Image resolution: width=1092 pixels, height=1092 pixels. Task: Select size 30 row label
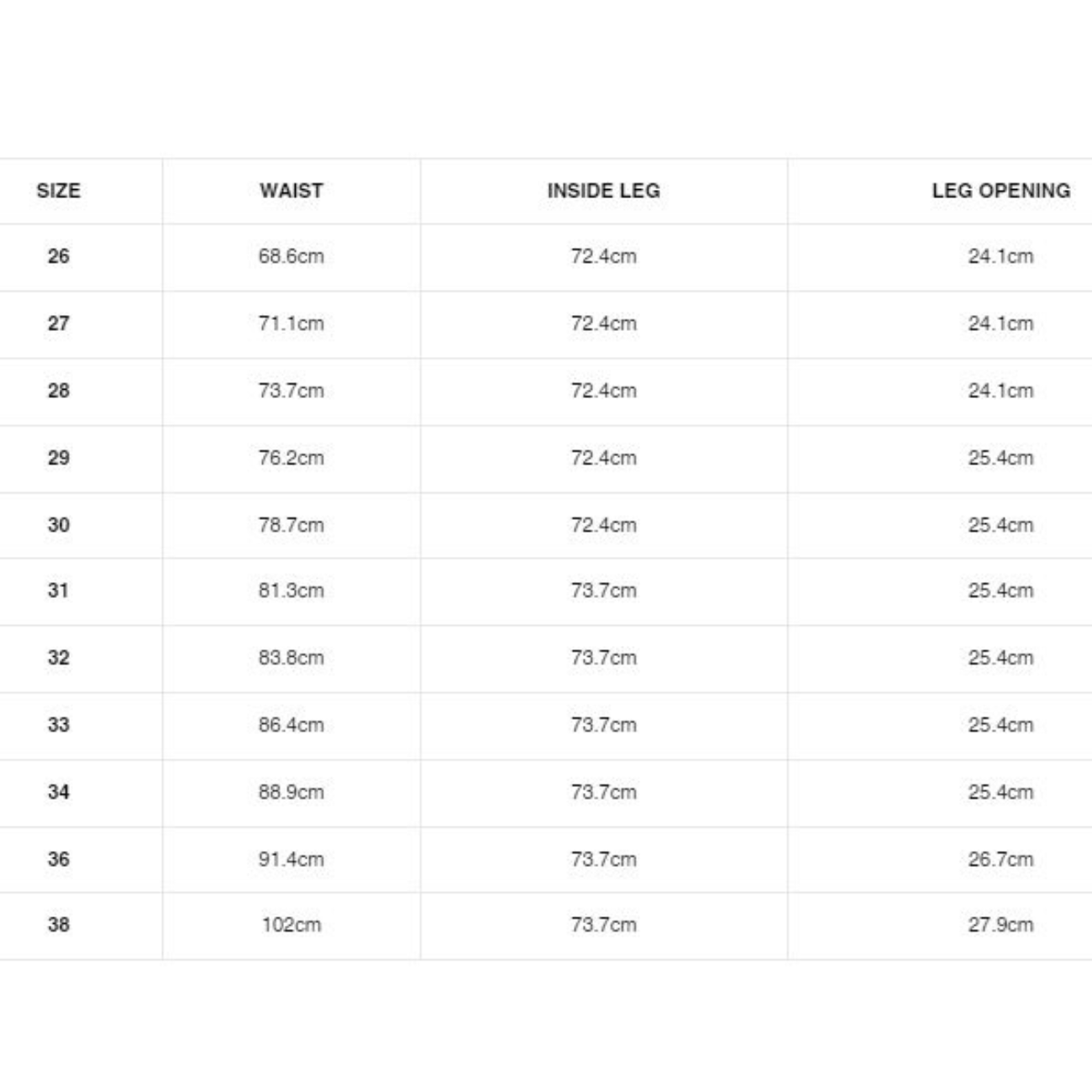coord(58,525)
